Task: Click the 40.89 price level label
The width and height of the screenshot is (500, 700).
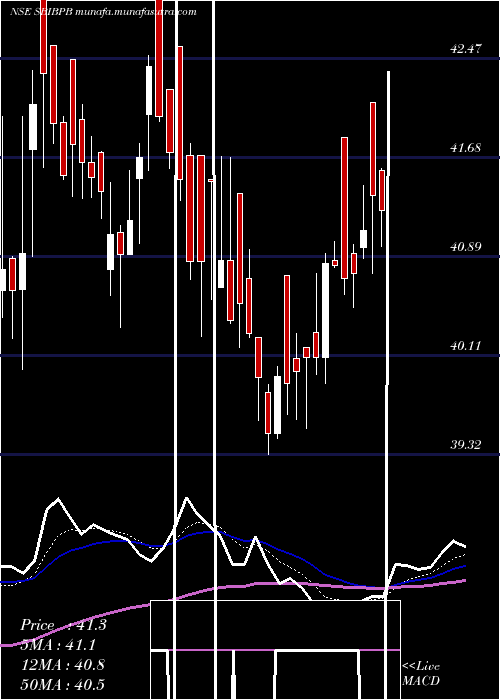Action: pyautogui.click(x=466, y=247)
